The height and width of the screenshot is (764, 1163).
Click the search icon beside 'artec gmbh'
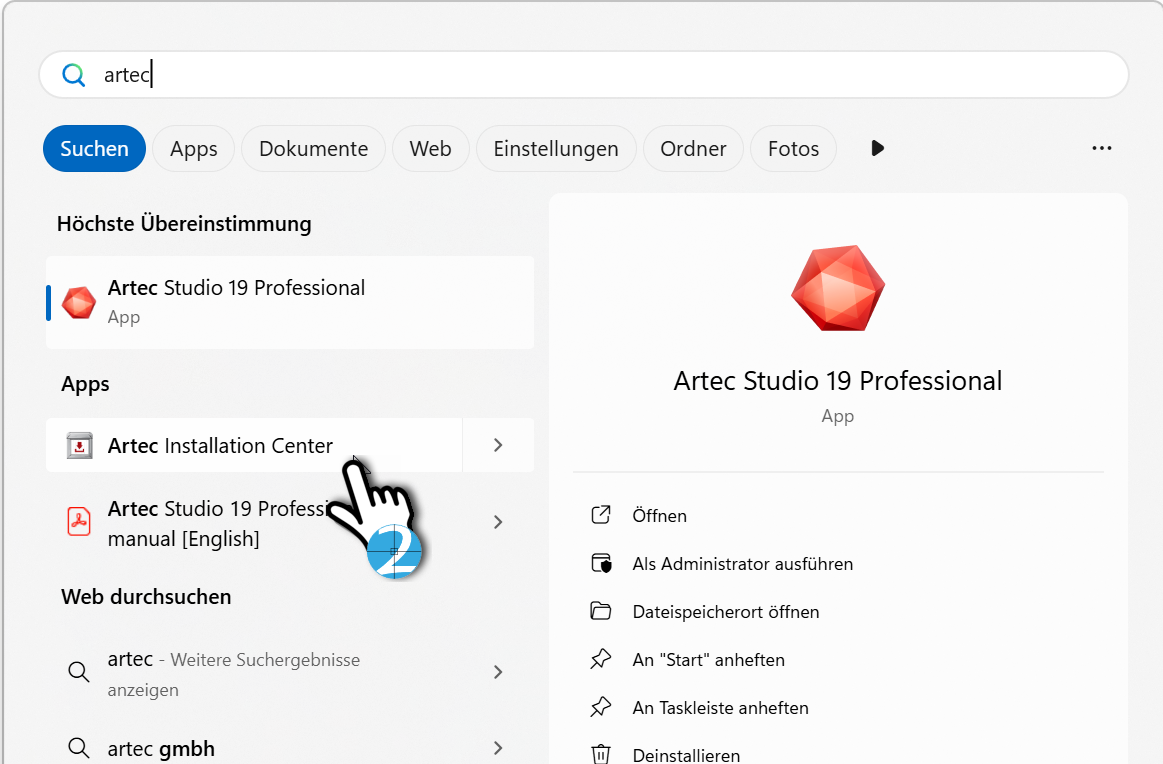(79, 748)
